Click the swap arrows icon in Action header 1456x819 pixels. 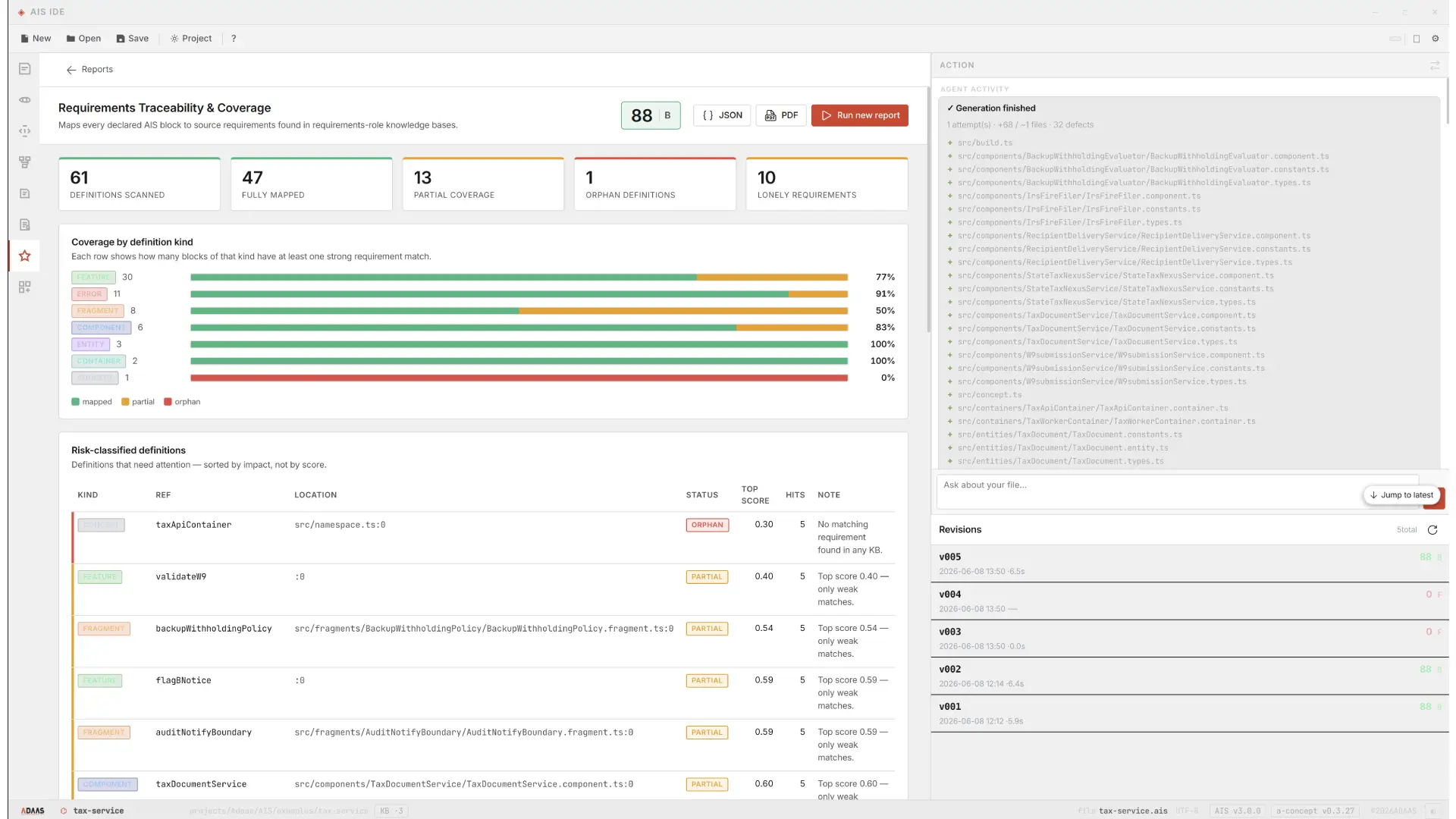click(x=1435, y=66)
